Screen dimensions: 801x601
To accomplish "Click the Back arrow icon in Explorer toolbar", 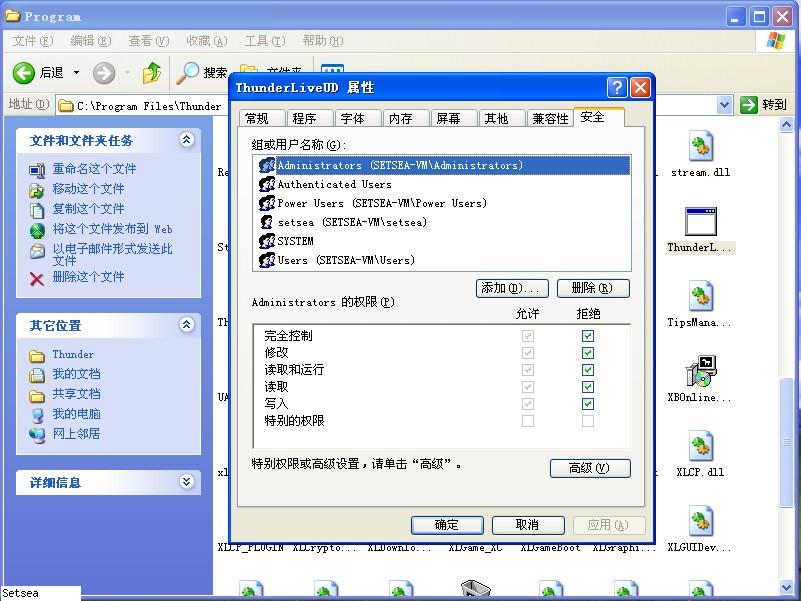I will (x=23, y=73).
